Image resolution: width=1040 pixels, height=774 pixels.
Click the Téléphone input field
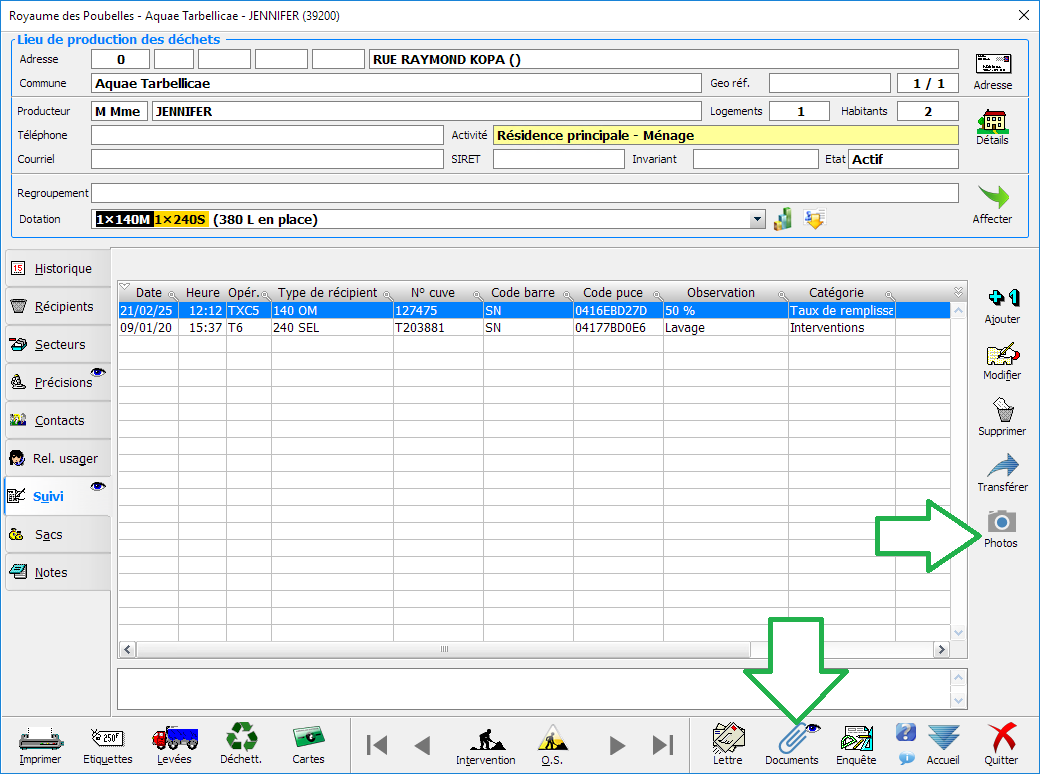(x=266, y=135)
